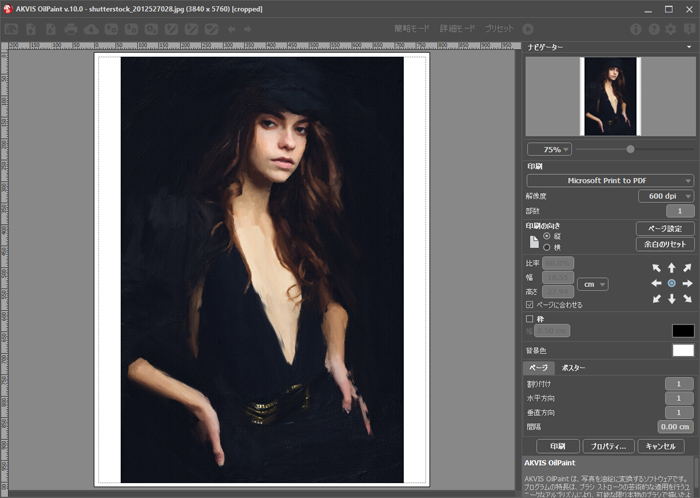Click the open image file icon

tap(31, 29)
